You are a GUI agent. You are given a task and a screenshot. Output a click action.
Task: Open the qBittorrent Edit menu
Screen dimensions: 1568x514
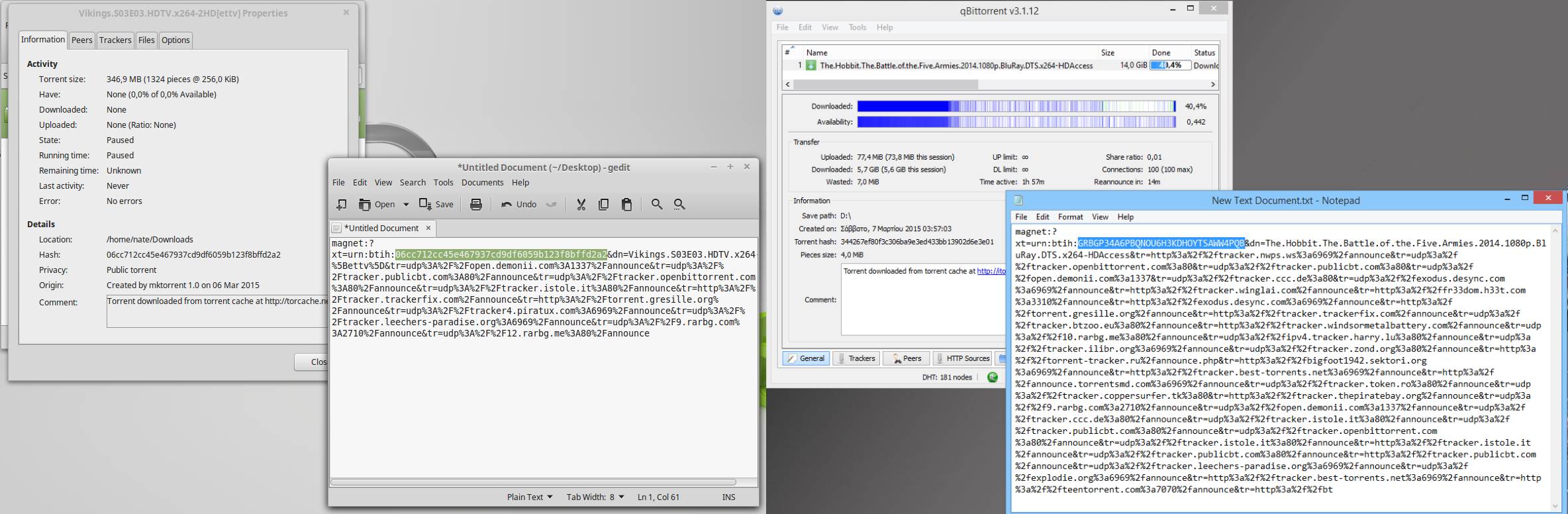tap(805, 27)
